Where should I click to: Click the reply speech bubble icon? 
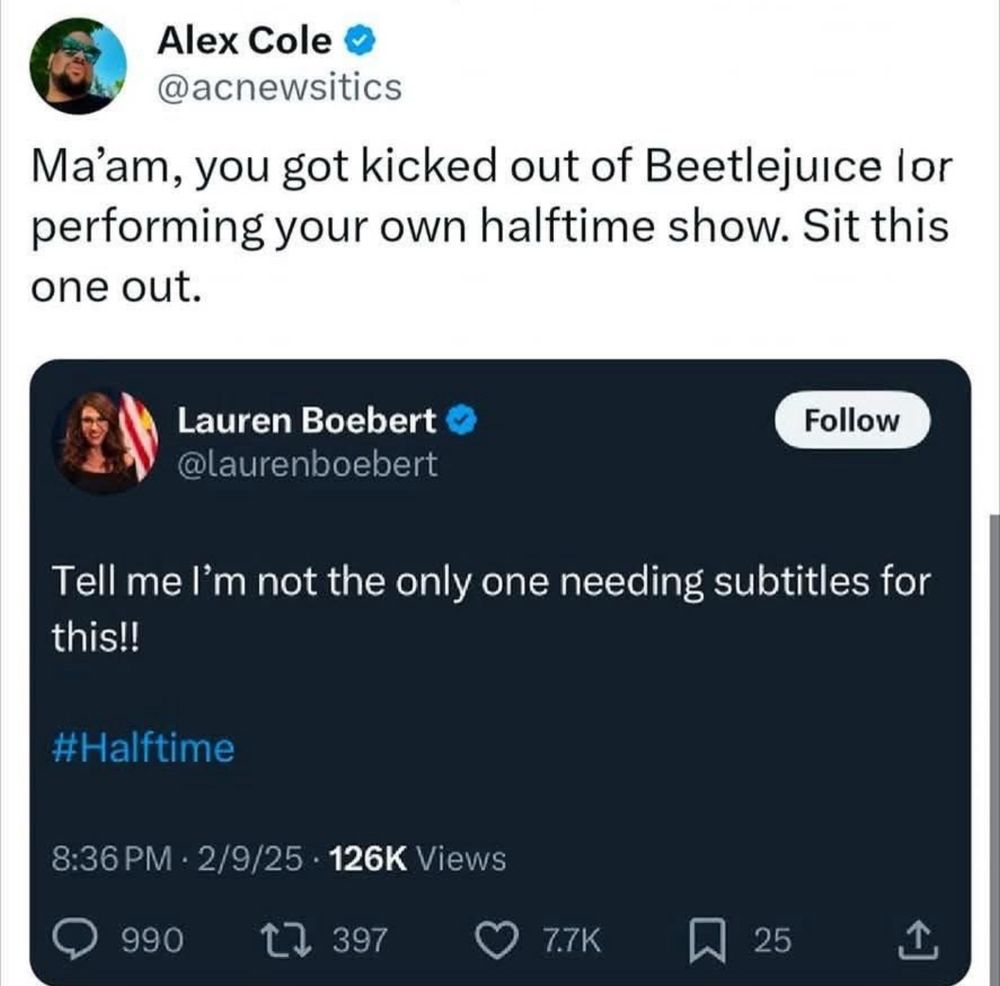(x=71, y=939)
